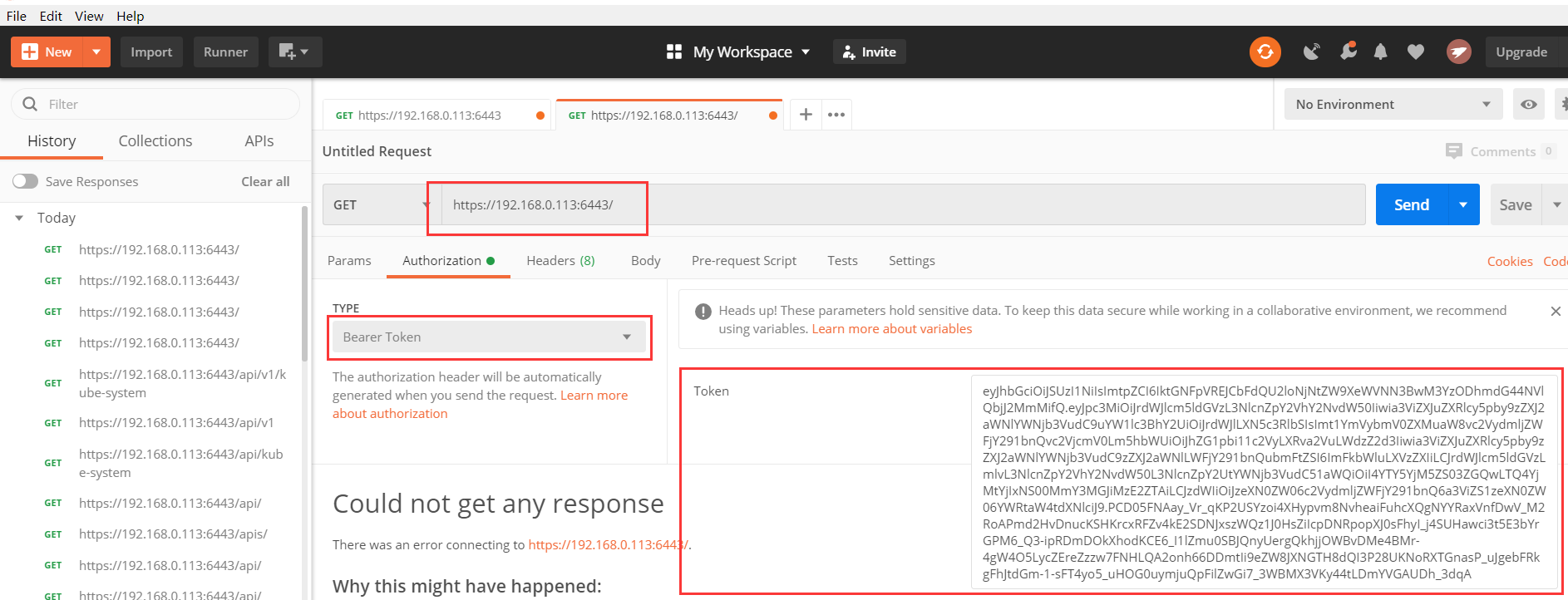Open the new window dropdown icon

click(294, 52)
